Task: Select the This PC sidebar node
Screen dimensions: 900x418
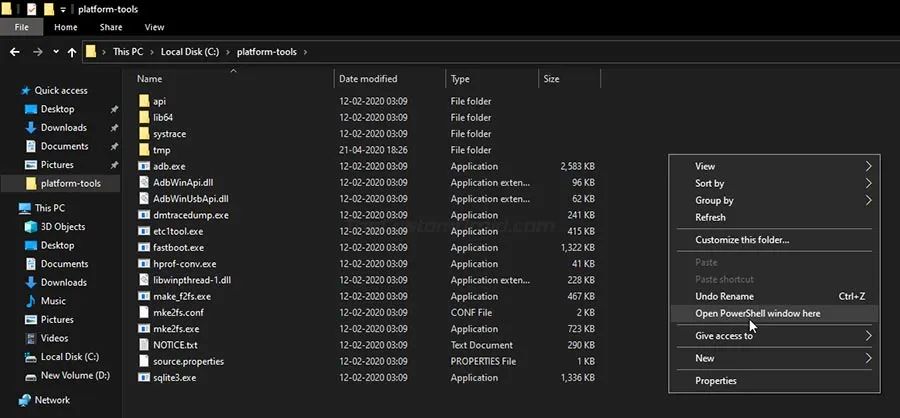Action: click(50, 208)
